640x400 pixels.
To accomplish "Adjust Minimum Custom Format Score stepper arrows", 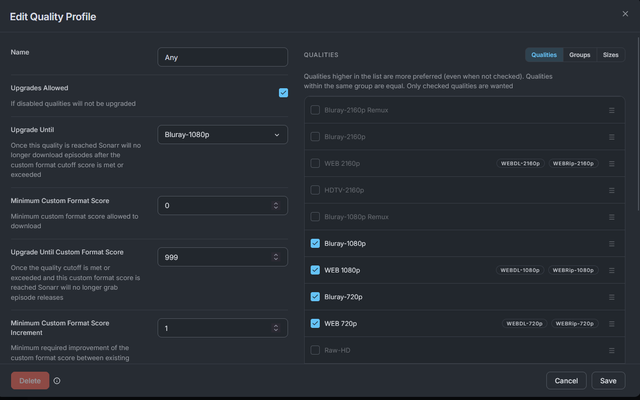I will click(x=276, y=206).
